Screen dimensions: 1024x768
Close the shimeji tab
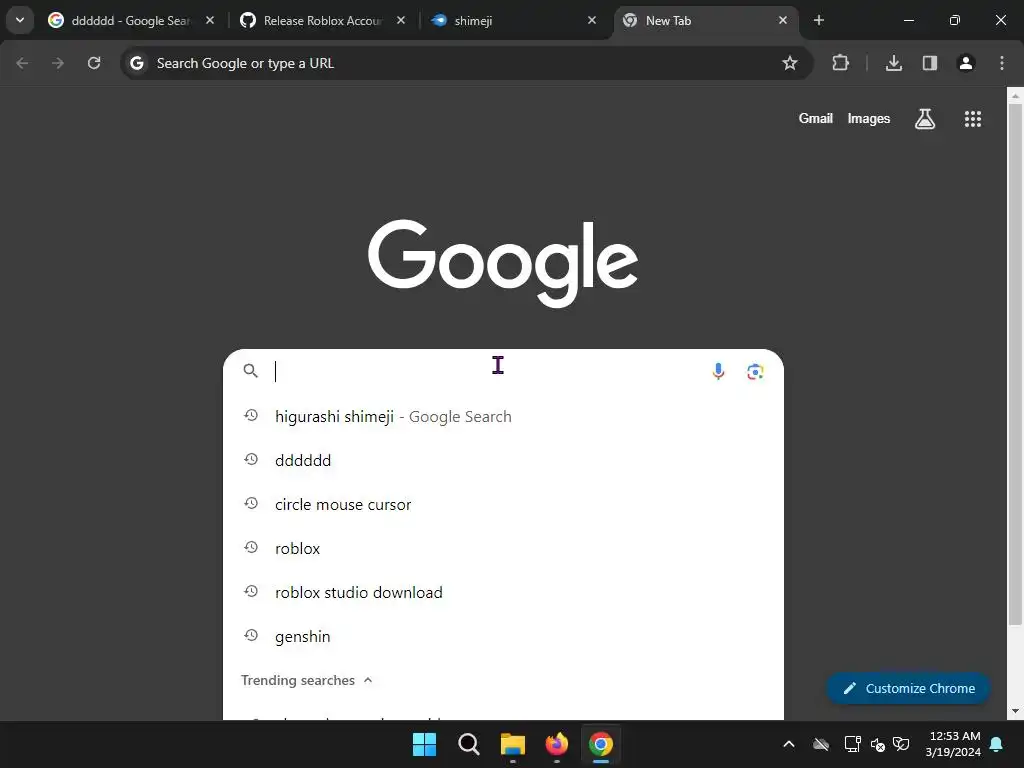[592, 20]
